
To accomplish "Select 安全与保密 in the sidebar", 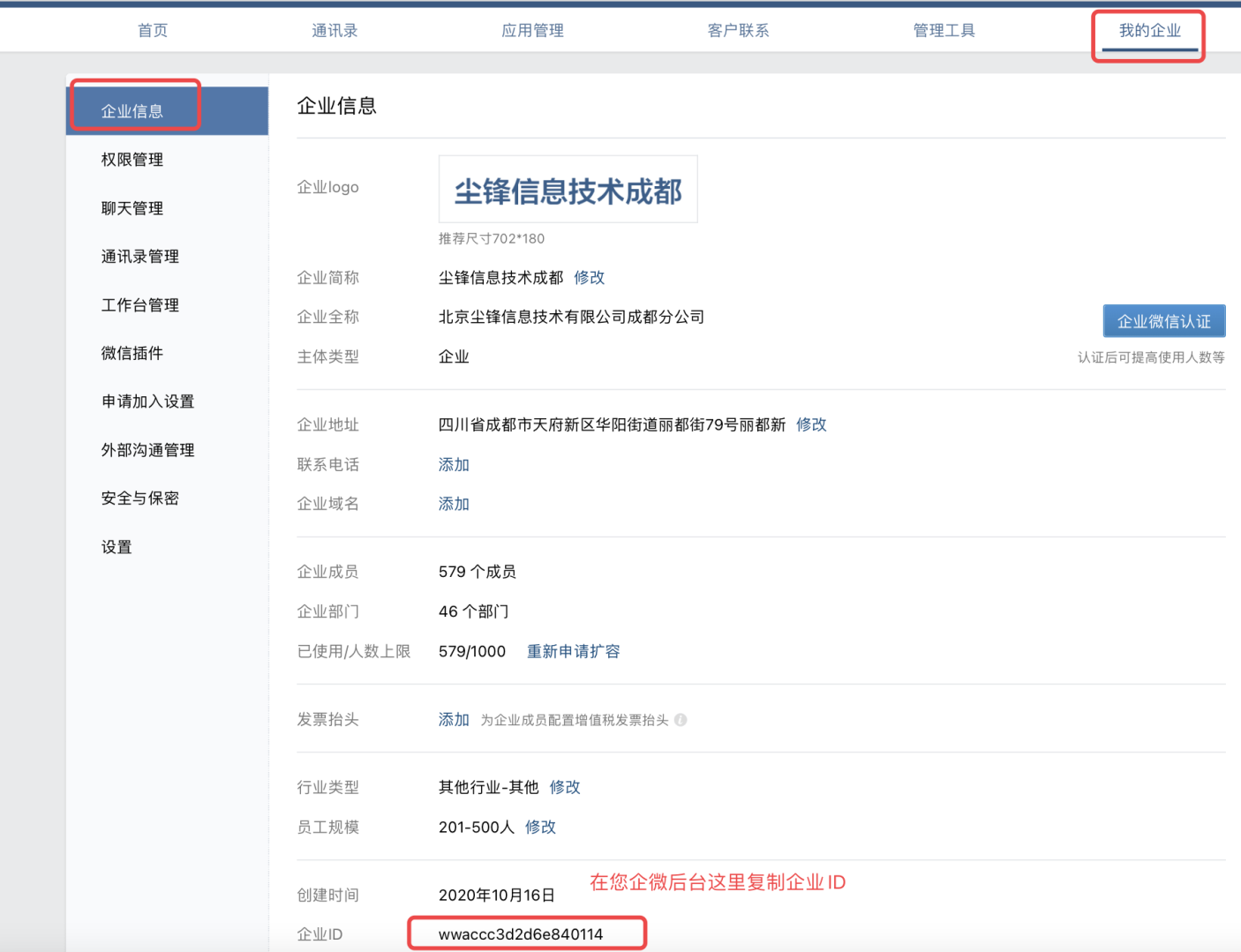I will 140,498.
